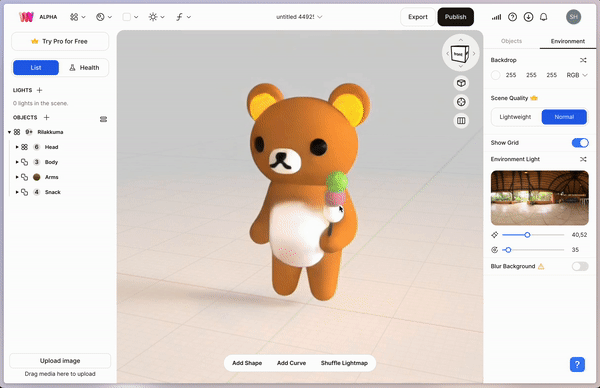This screenshot has width=600, height=388.
Task: Switch to List view
Action: tap(36, 68)
